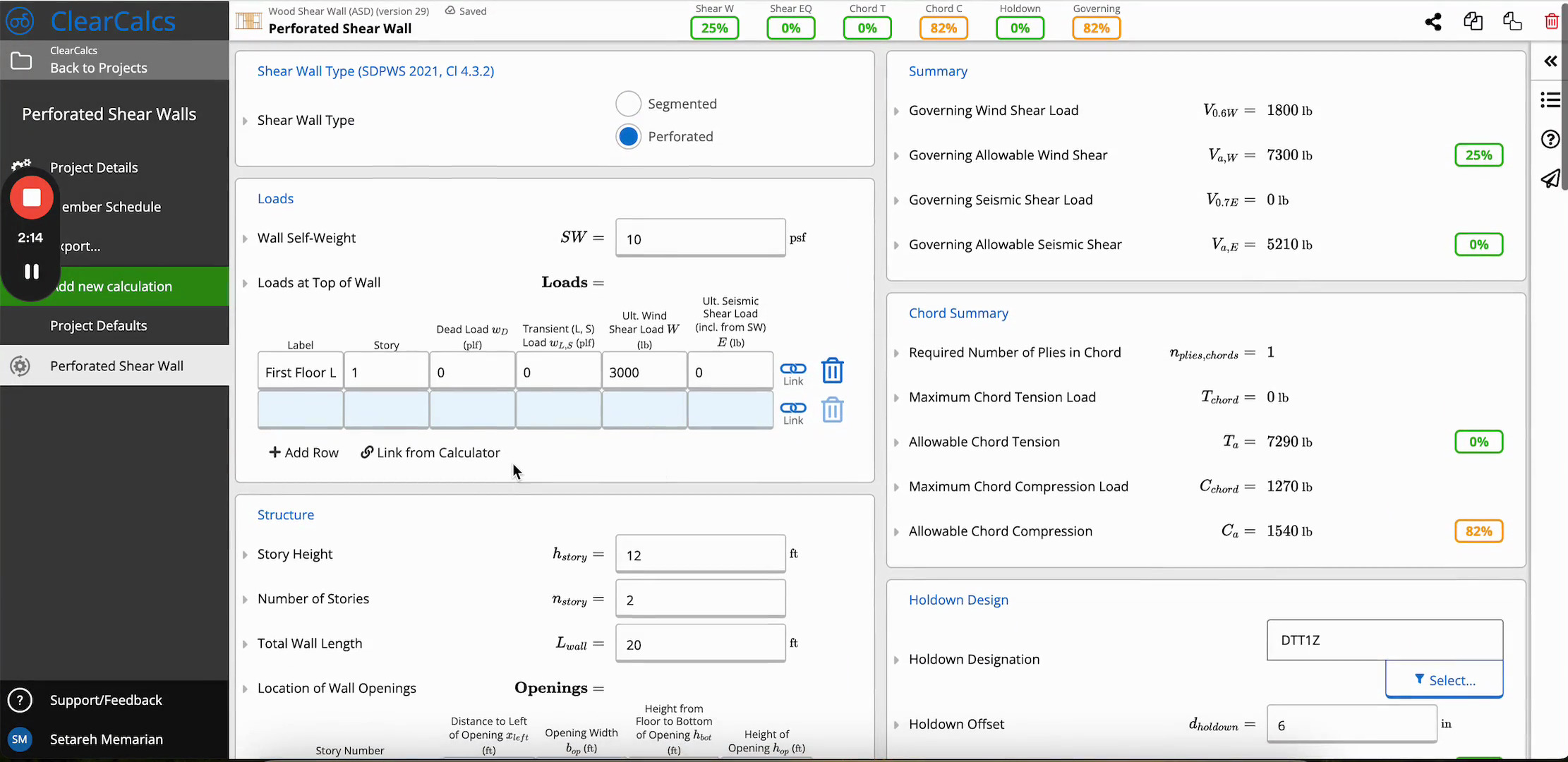
Task: Open Project Defaults in sidebar
Action: 99,325
